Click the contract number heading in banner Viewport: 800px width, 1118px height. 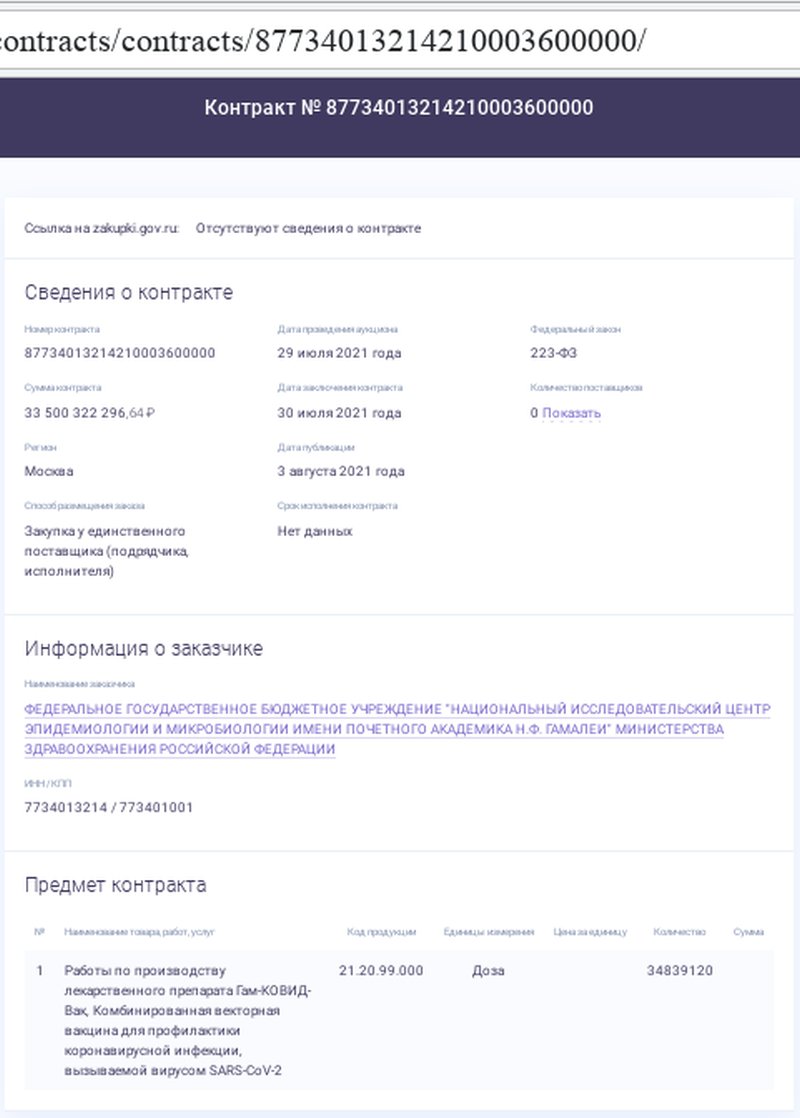pos(399,108)
